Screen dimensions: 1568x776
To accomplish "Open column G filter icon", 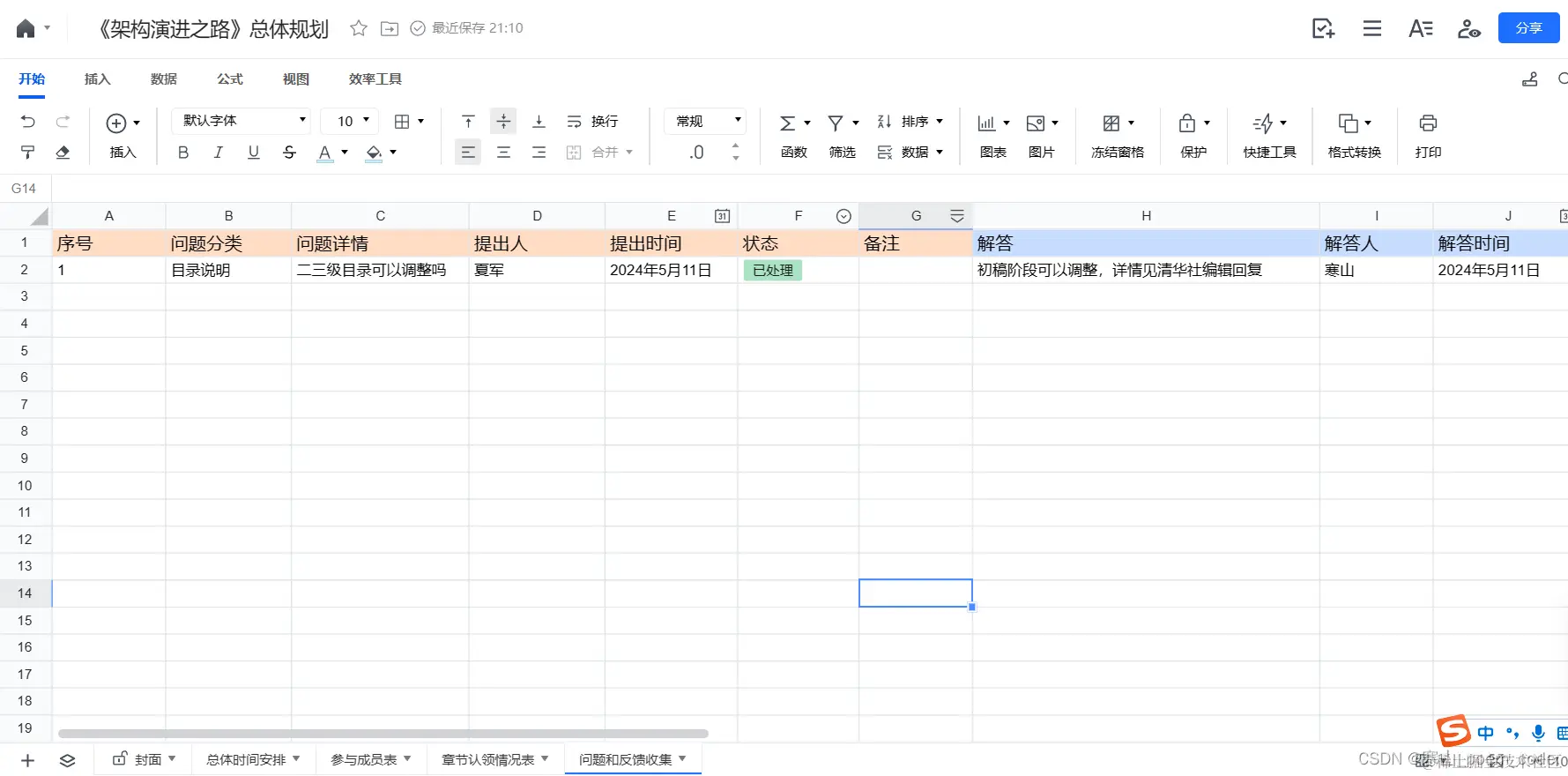I will [x=956, y=216].
